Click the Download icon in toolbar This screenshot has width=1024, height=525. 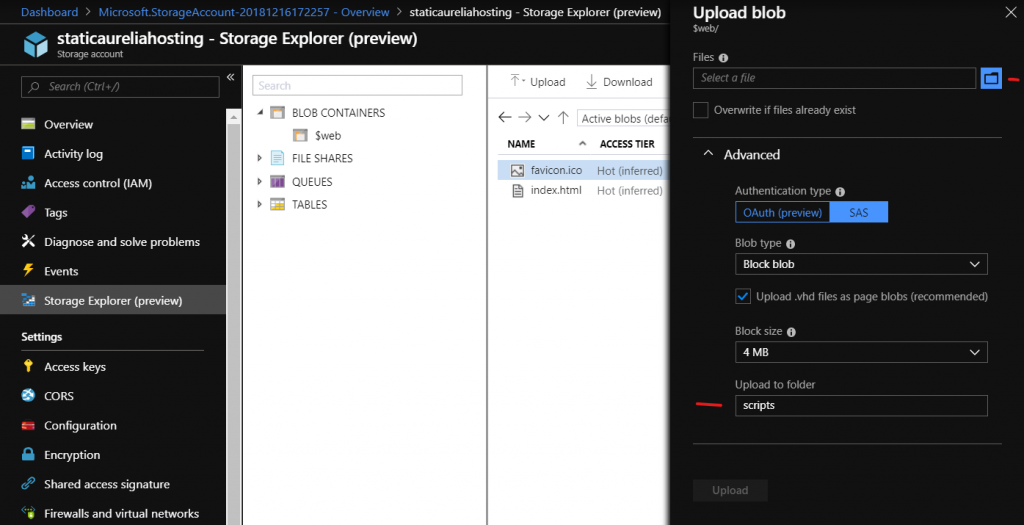592,82
